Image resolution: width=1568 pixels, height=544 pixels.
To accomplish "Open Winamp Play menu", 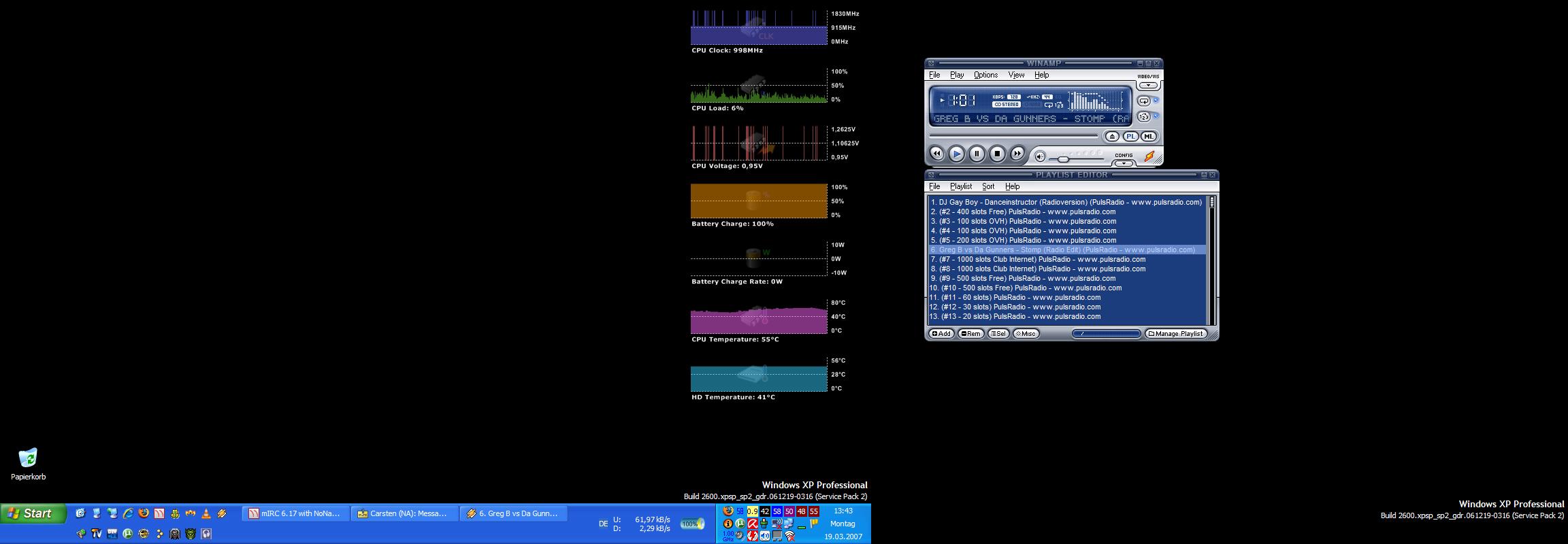I will pos(957,75).
